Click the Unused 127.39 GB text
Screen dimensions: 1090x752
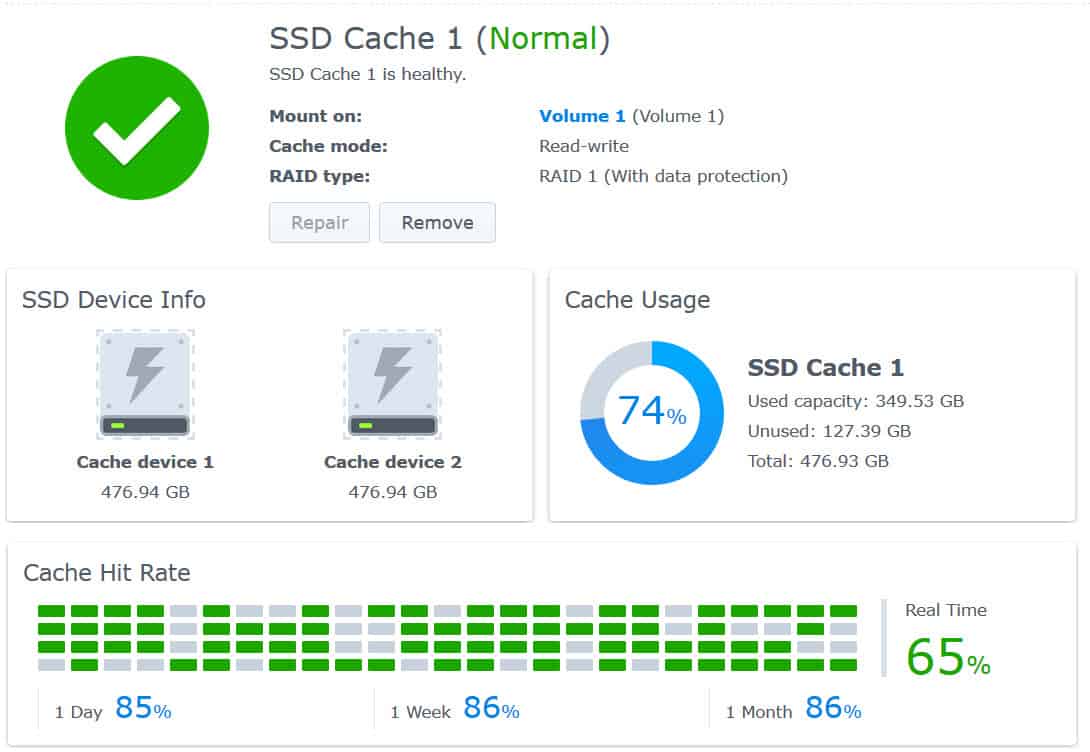pyautogui.click(x=829, y=431)
